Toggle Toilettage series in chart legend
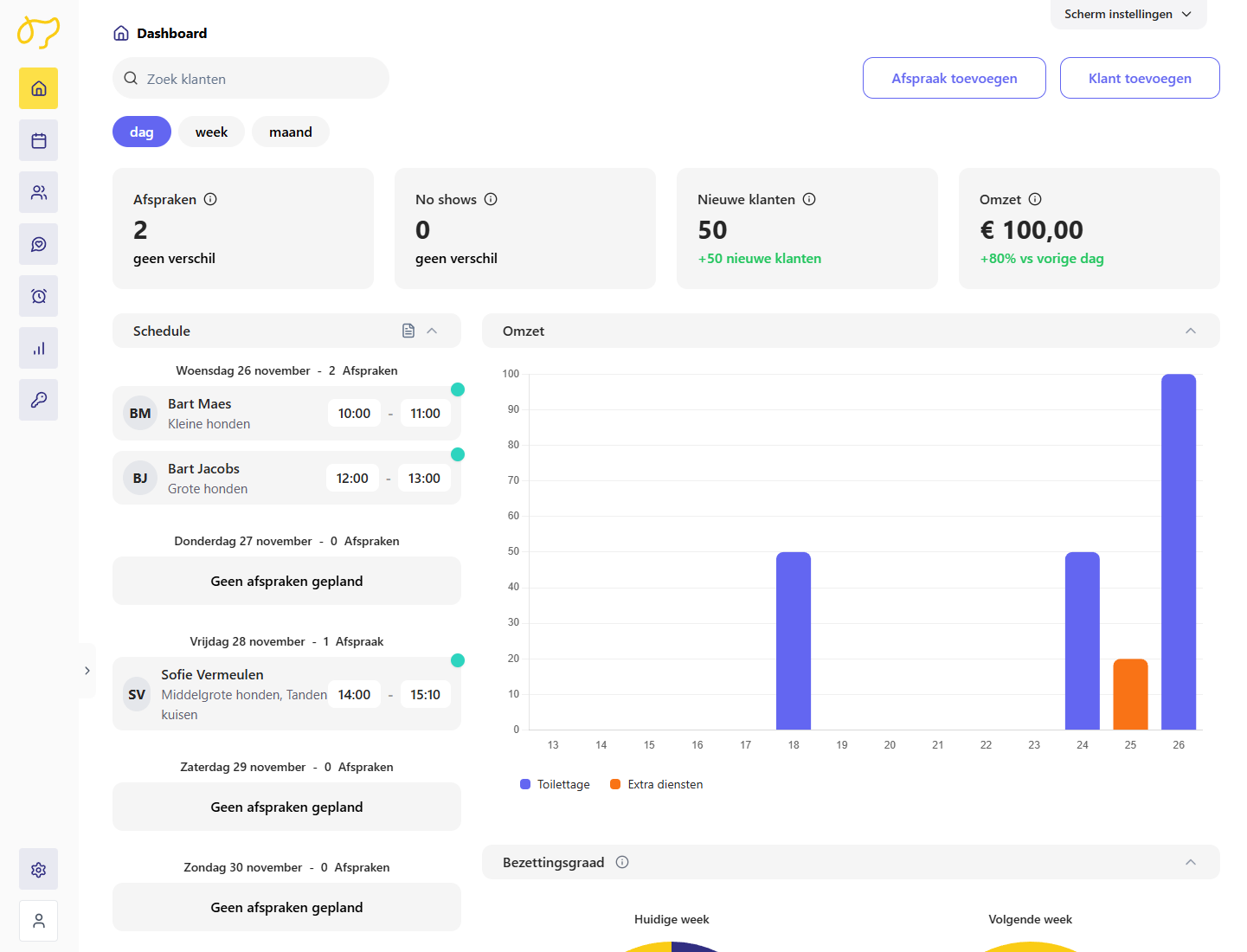Viewport: 1247px width, 952px height. click(555, 784)
